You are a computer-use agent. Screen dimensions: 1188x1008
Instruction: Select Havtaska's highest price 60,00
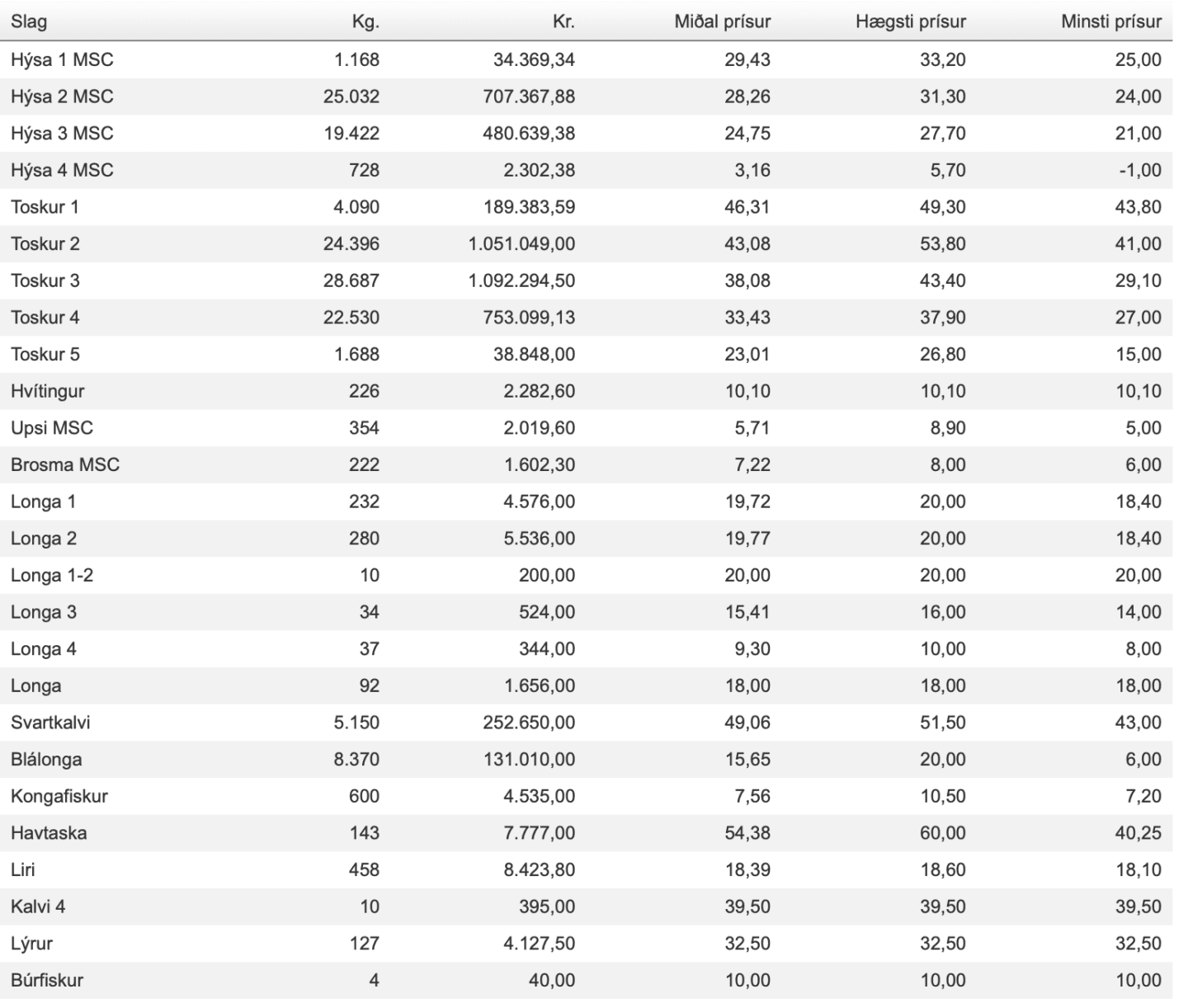942,833
